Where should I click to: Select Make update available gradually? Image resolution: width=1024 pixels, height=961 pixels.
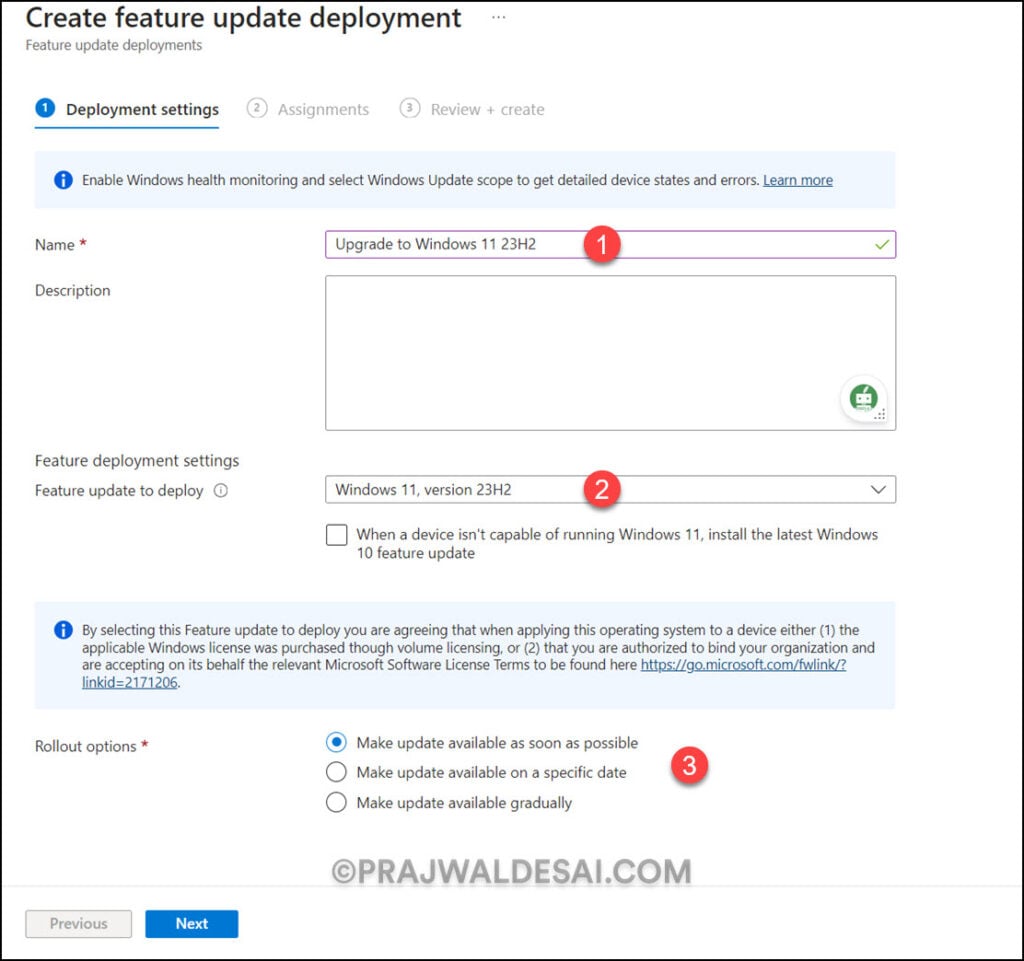coord(336,802)
